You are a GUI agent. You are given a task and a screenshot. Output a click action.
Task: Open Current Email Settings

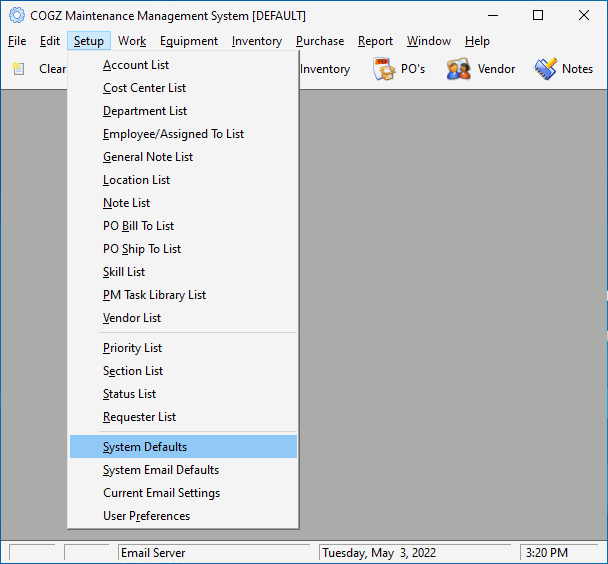pos(161,493)
